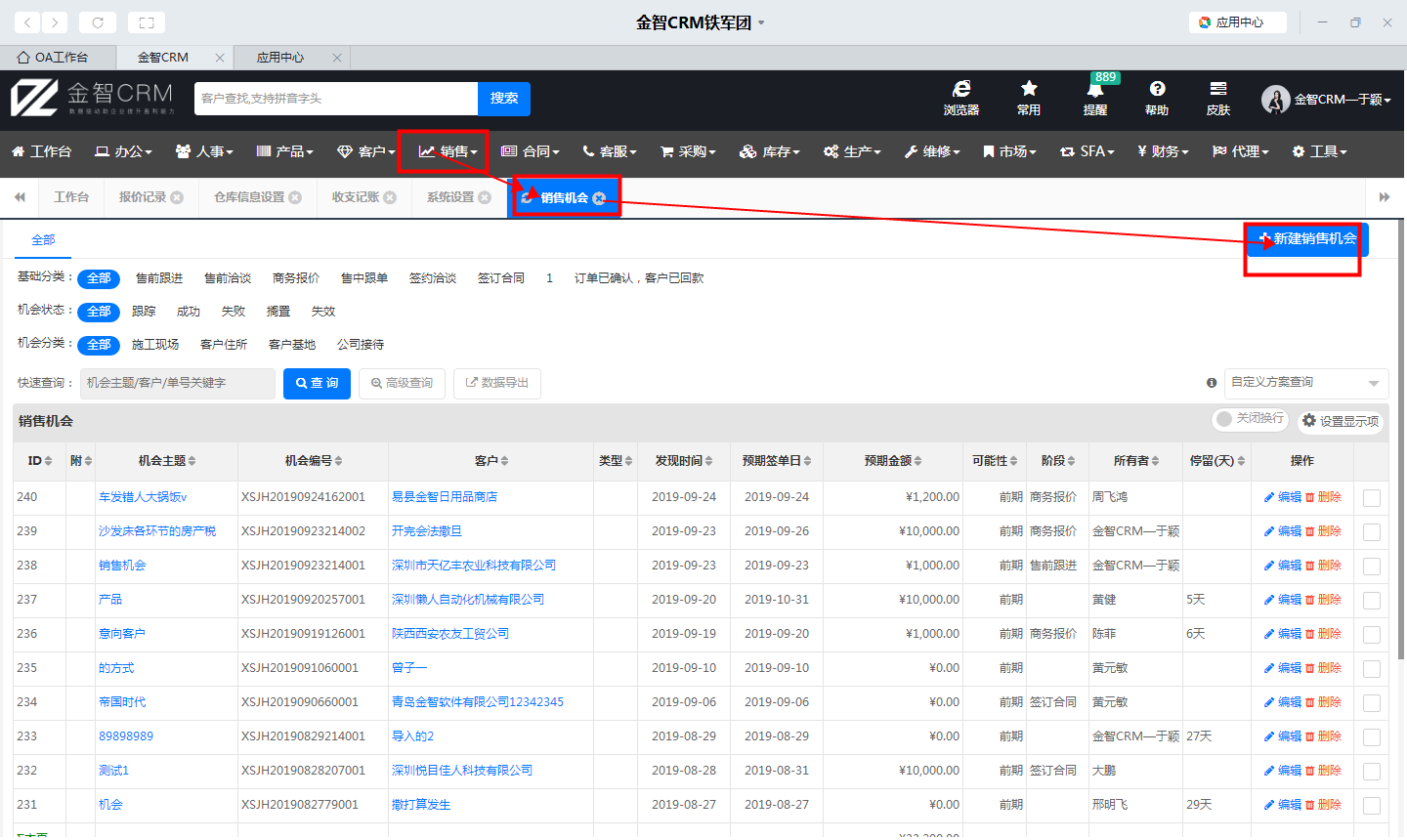Click 删除 trash for row 239
Screen dimensions: 1407x840
tap(1323, 531)
